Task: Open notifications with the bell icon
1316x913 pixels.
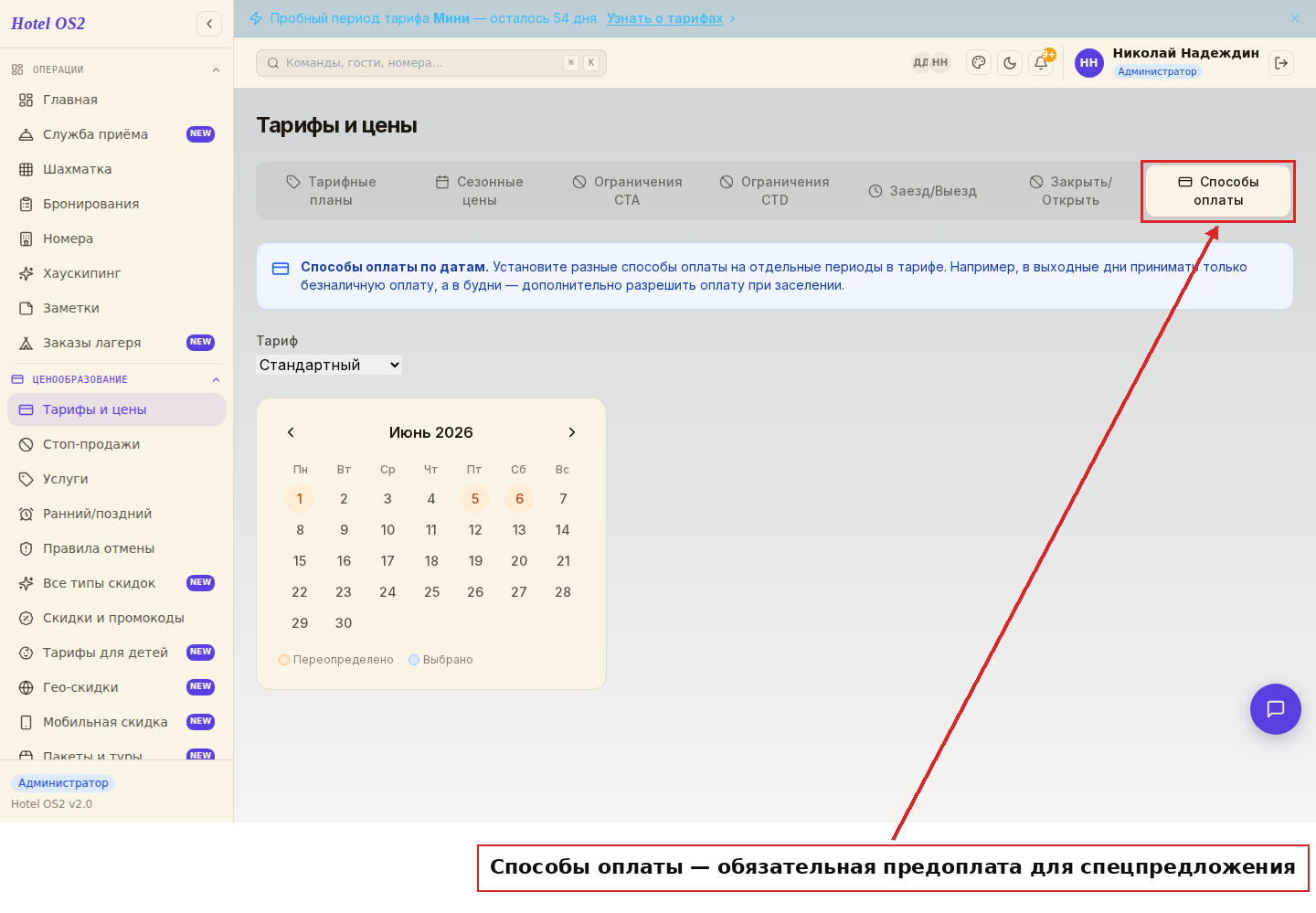Action: (x=1041, y=63)
